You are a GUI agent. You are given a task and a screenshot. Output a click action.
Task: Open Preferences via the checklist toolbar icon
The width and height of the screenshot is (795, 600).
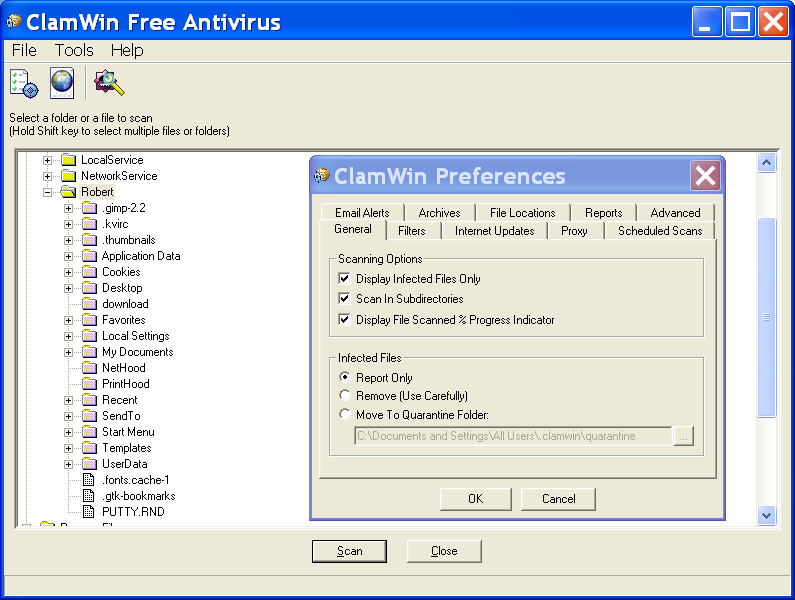[x=23, y=84]
